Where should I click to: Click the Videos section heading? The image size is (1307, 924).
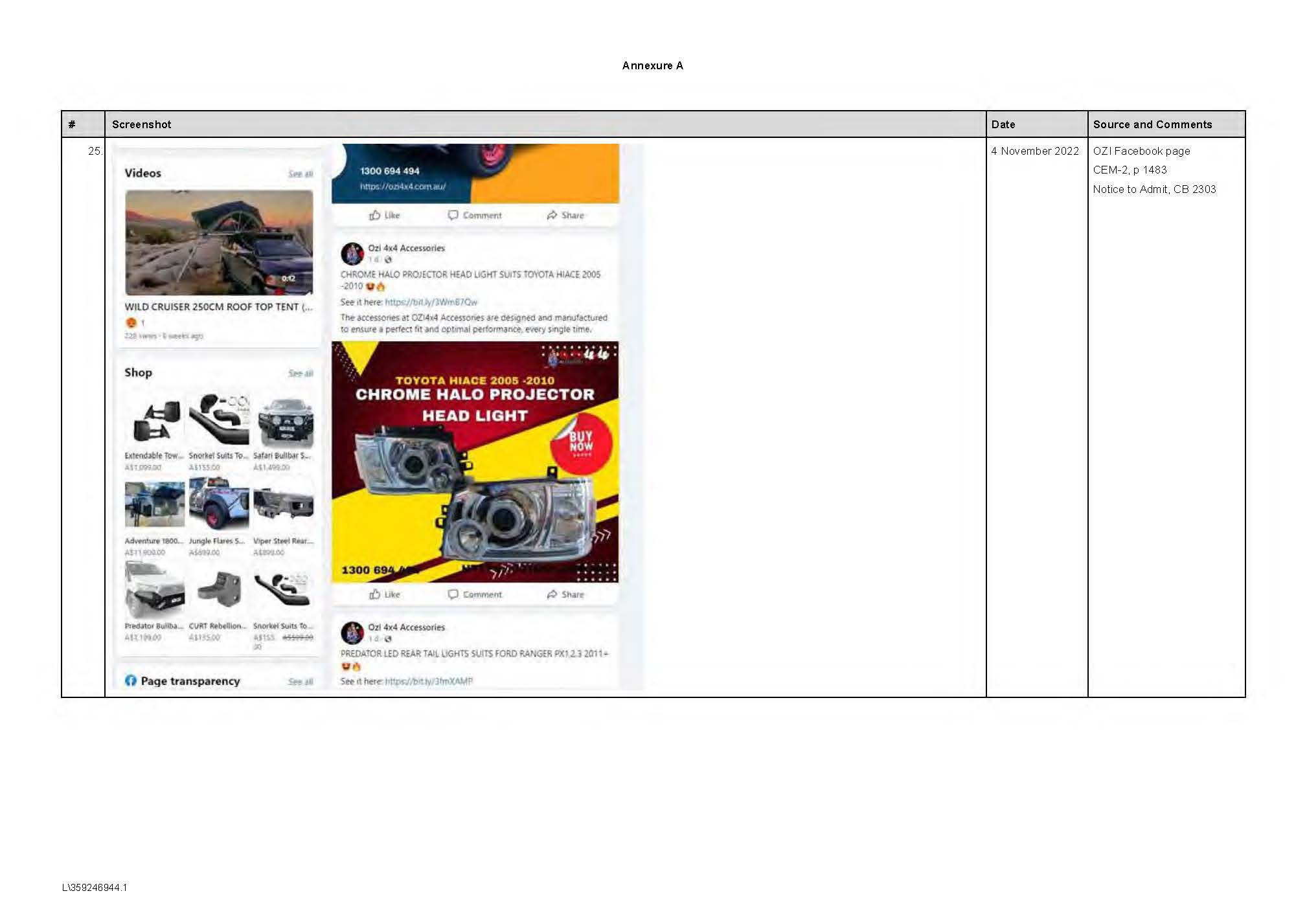[142, 173]
